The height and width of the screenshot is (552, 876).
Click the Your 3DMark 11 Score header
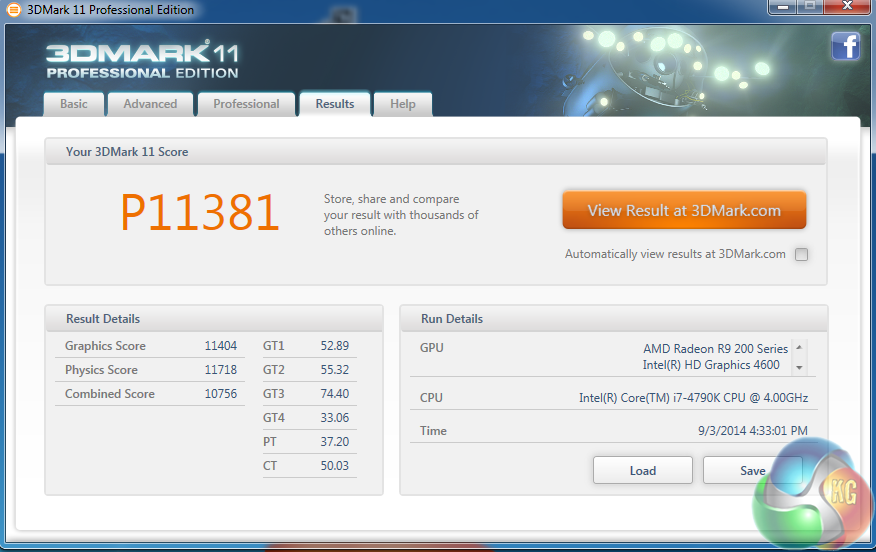pyautogui.click(x=436, y=151)
